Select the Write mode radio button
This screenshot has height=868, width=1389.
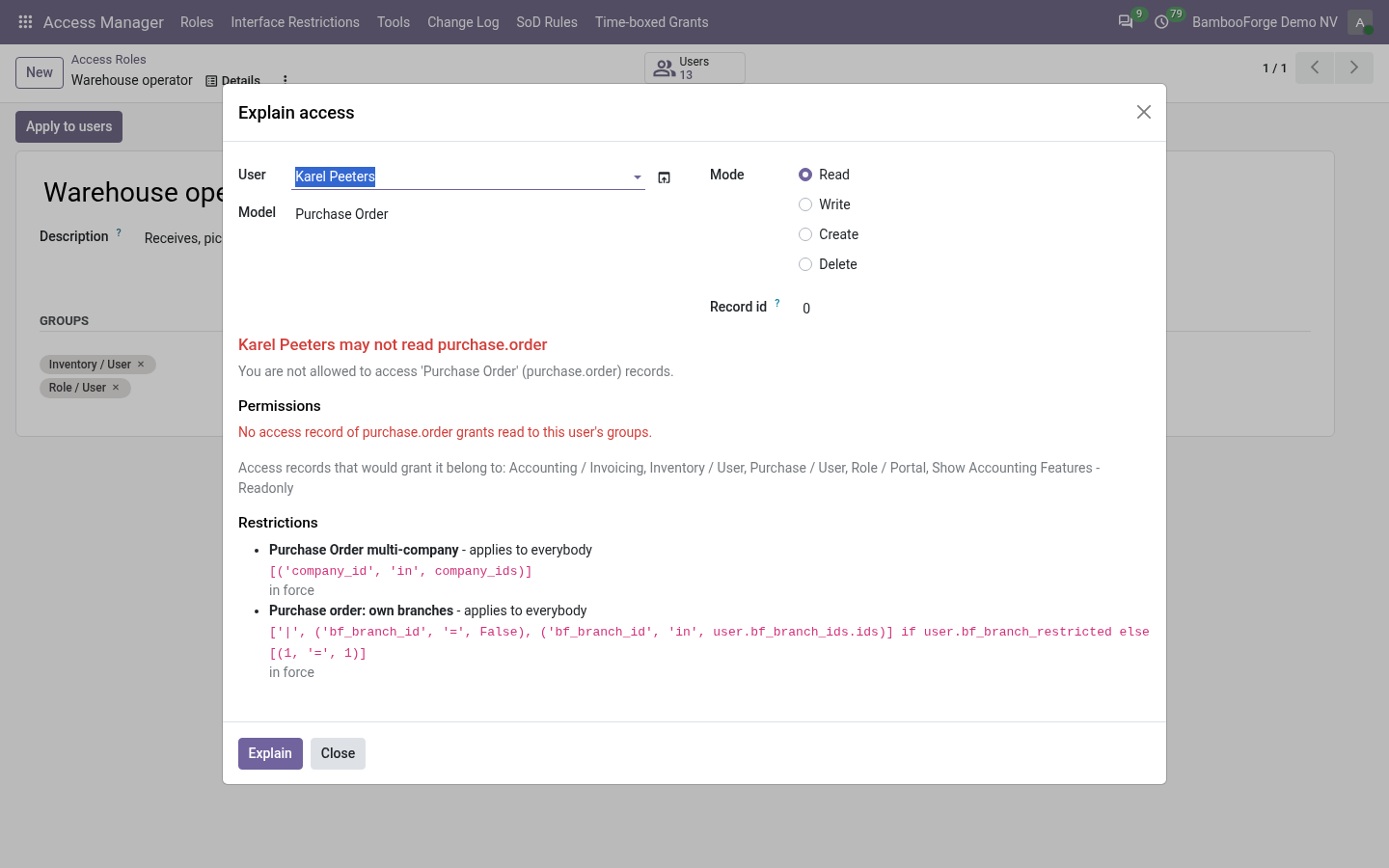point(805,204)
